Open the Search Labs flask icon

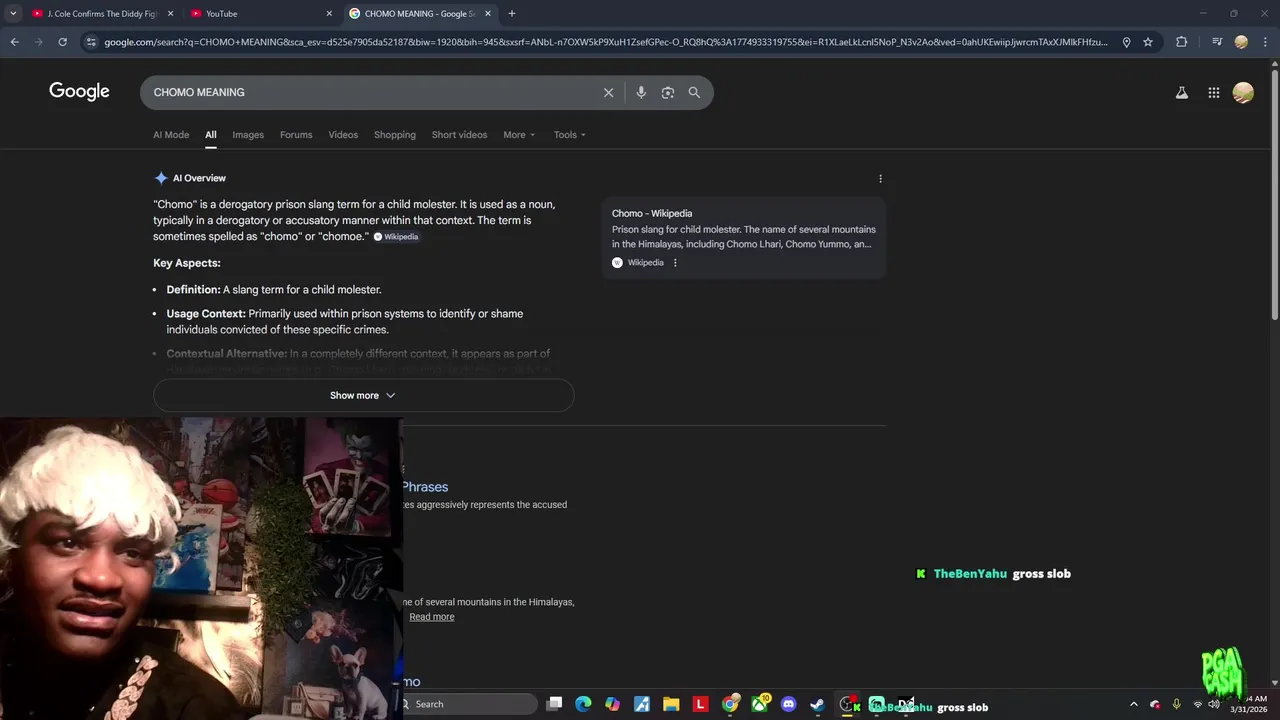click(1182, 92)
